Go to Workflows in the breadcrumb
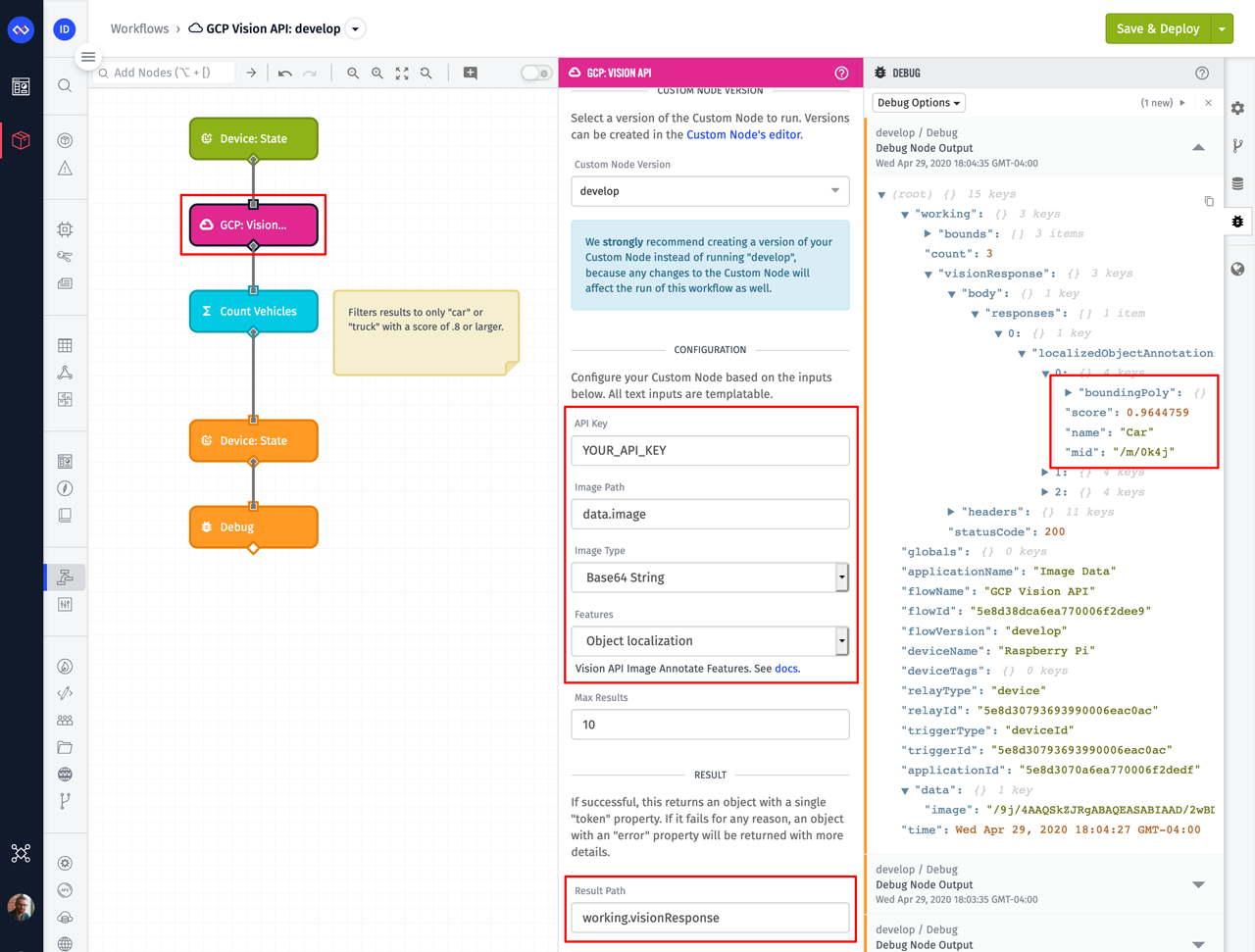This screenshot has height=952, width=1255. [139, 29]
